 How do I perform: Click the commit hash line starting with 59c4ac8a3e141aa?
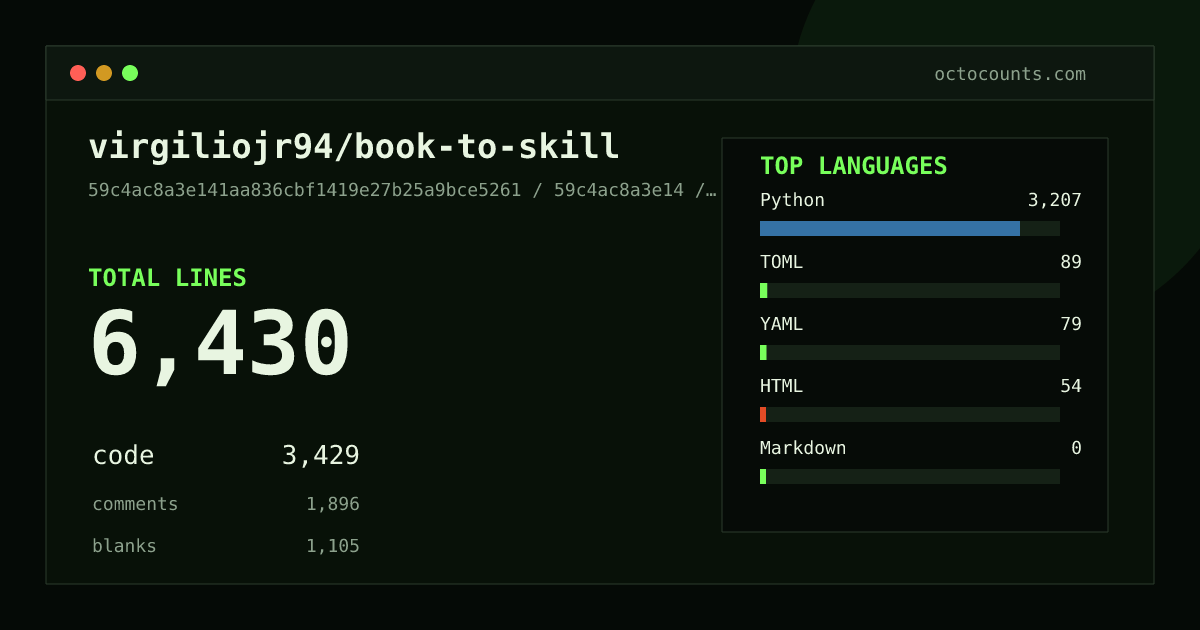click(402, 190)
